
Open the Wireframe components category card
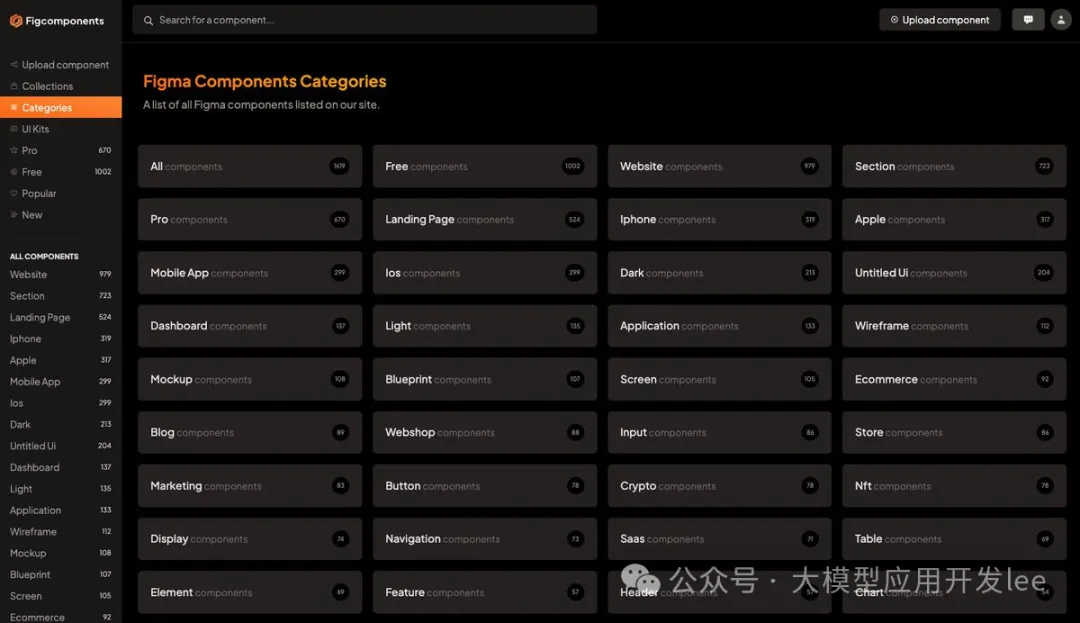point(954,326)
